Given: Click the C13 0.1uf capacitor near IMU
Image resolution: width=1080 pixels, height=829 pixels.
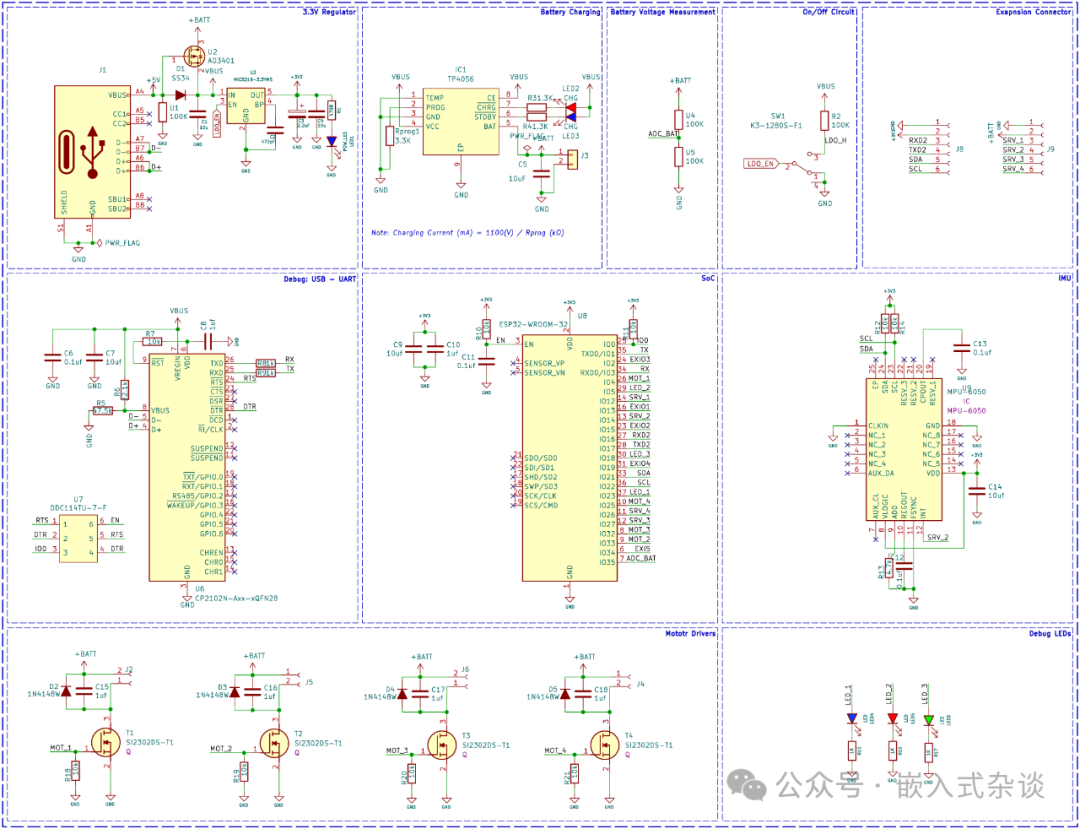Looking at the screenshot, I should (x=960, y=348).
